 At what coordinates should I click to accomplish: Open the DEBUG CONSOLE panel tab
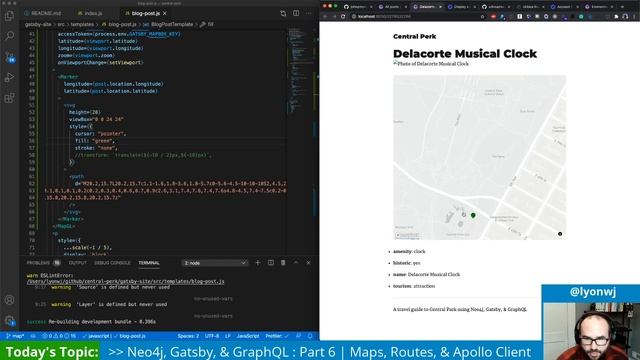112,263
